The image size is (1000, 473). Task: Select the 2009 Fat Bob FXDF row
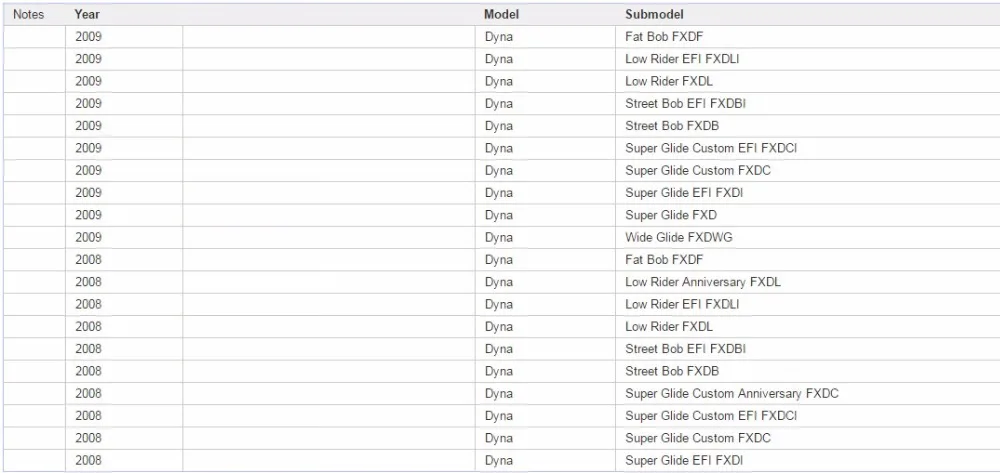click(501, 36)
